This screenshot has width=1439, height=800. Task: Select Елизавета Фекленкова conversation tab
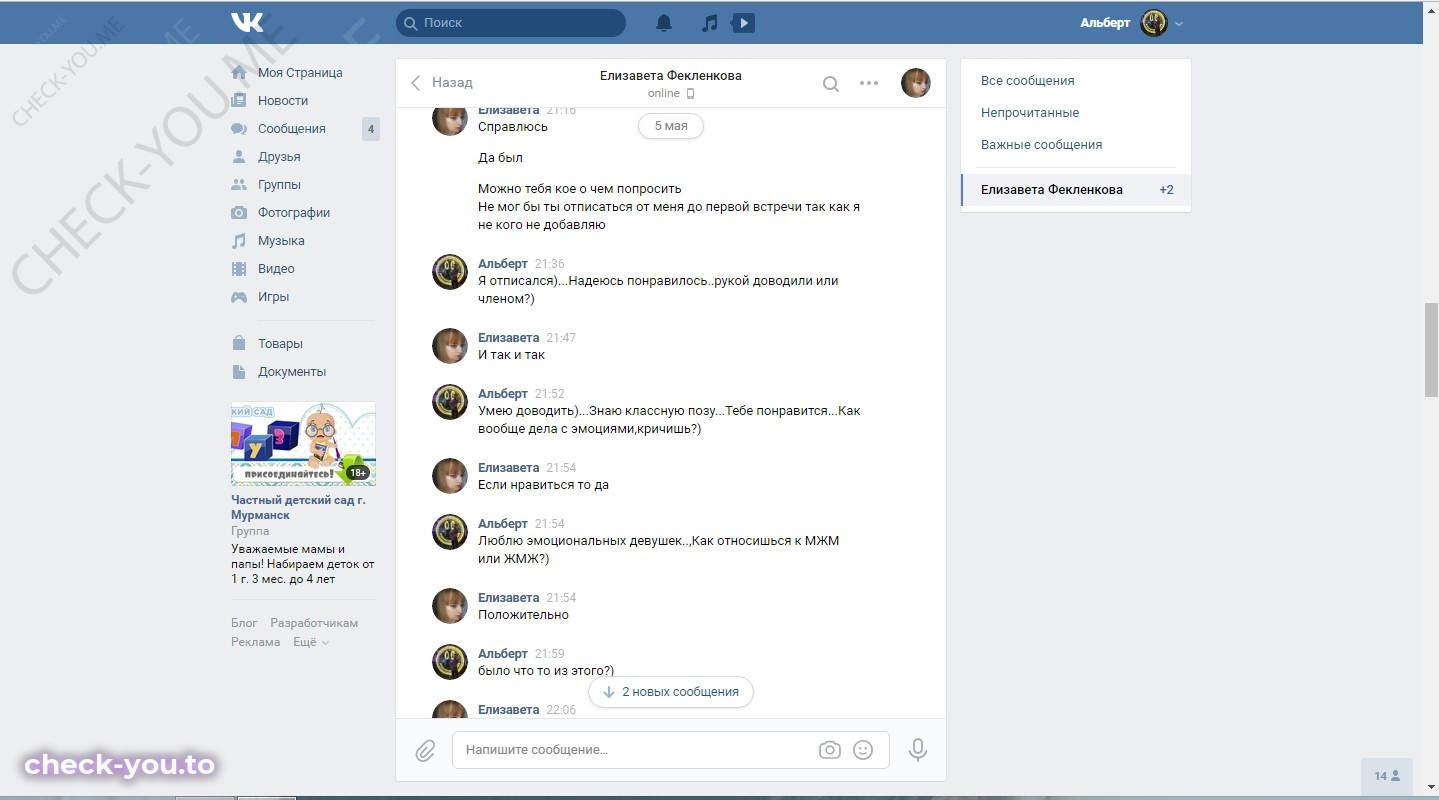[1076, 190]
